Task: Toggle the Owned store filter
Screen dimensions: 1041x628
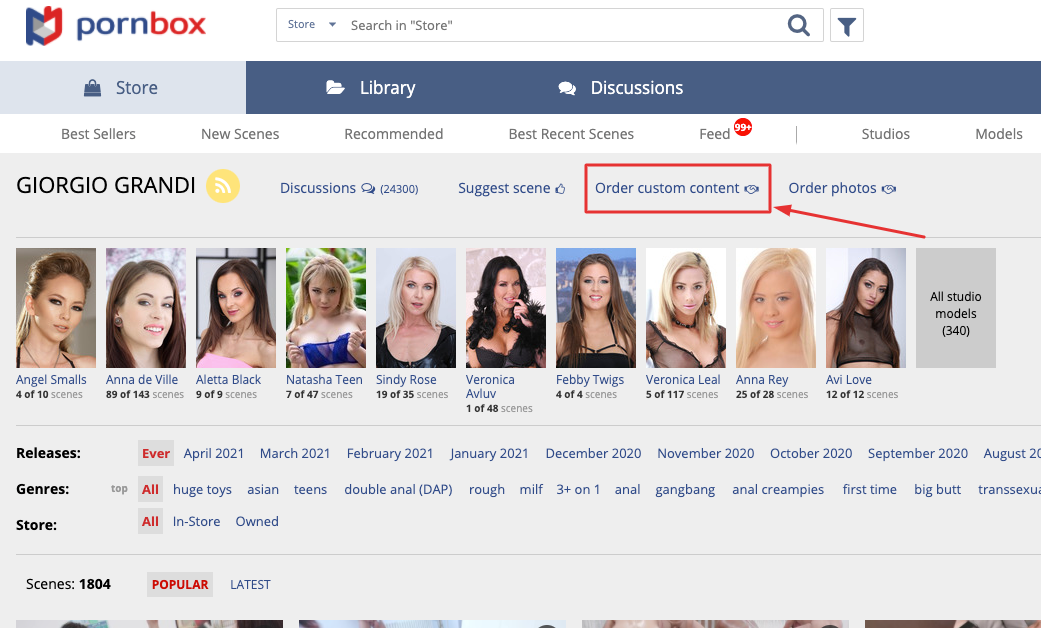Action: click(257, 521)
